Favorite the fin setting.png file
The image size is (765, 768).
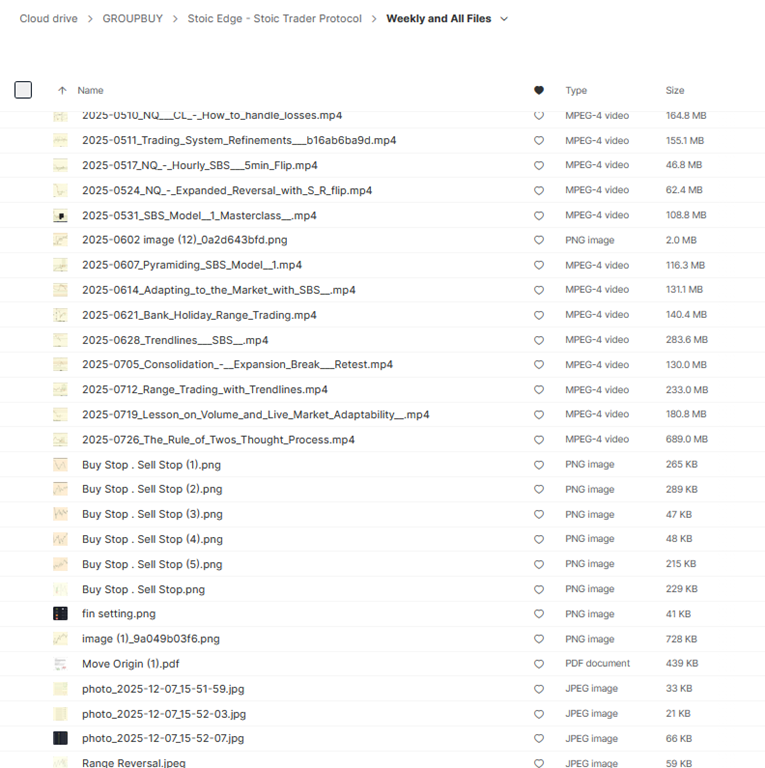coord(539,614)
